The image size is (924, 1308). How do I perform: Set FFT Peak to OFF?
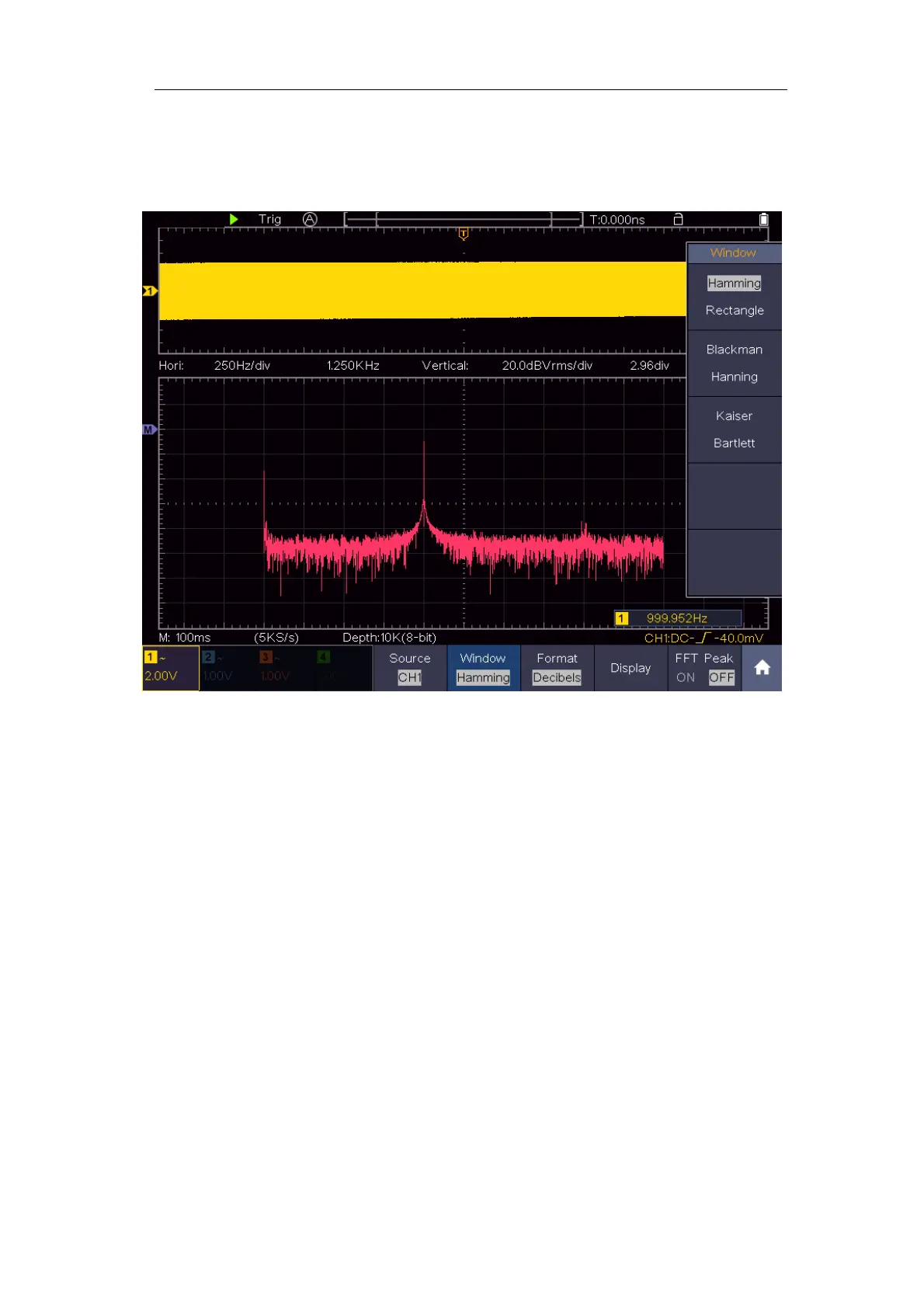pyautogui.click(x=721, y=677)
